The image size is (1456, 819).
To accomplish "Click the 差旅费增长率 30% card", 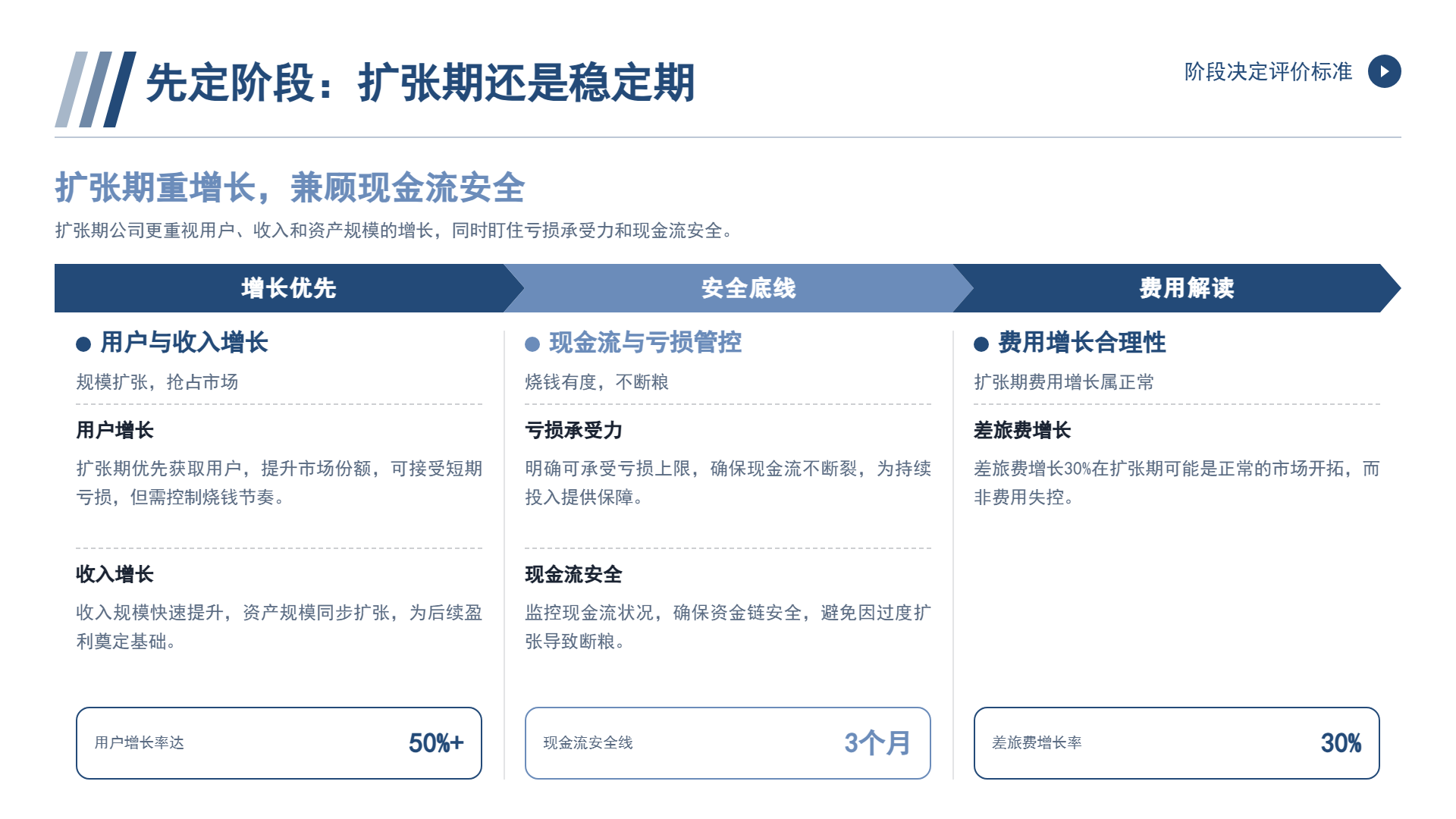I will 1177,743.
